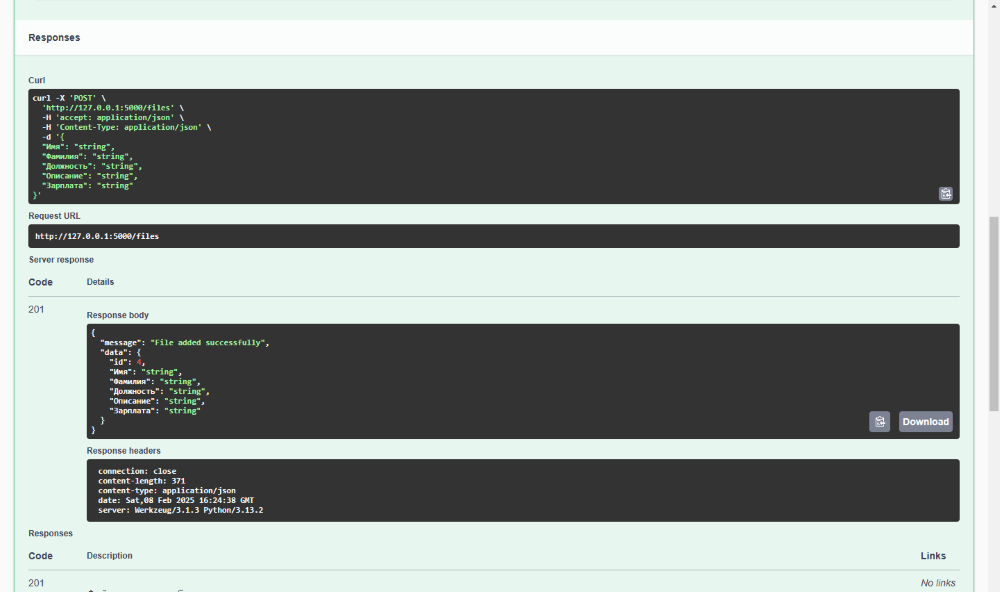
Task: Click the Request URL text box
Action: 493,236
